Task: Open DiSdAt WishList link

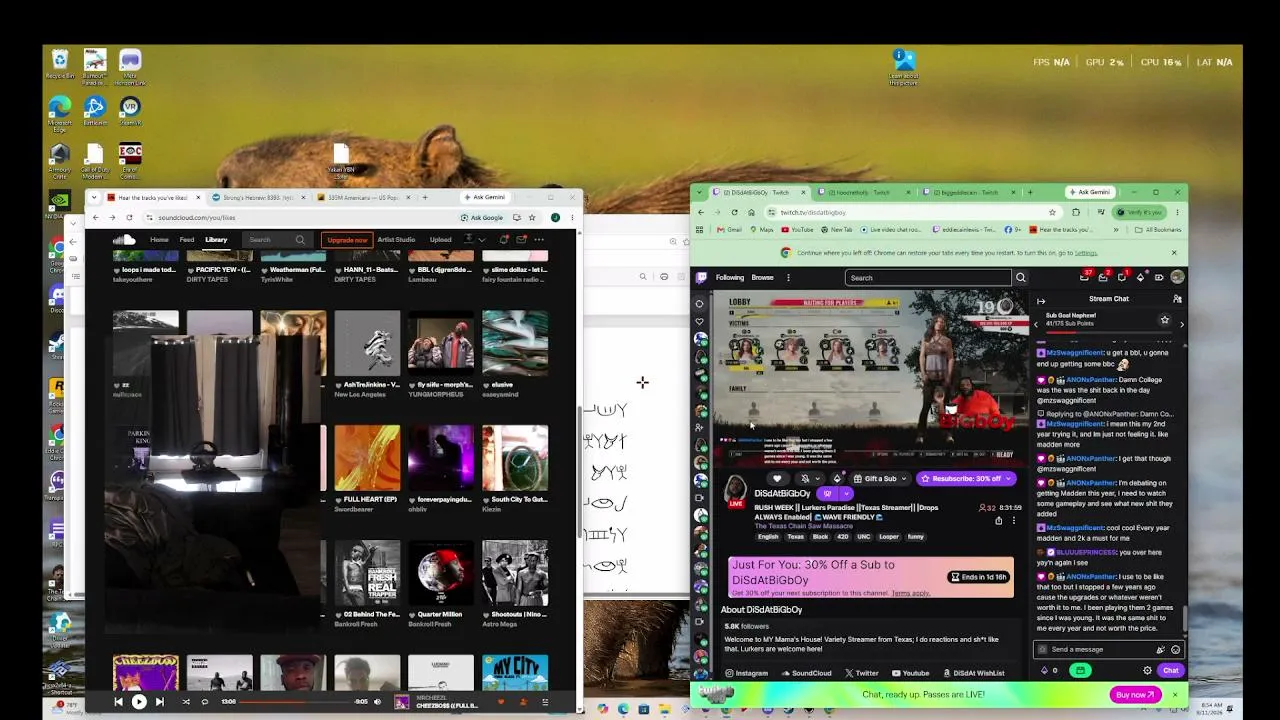Action: click(x=973, y=673)
